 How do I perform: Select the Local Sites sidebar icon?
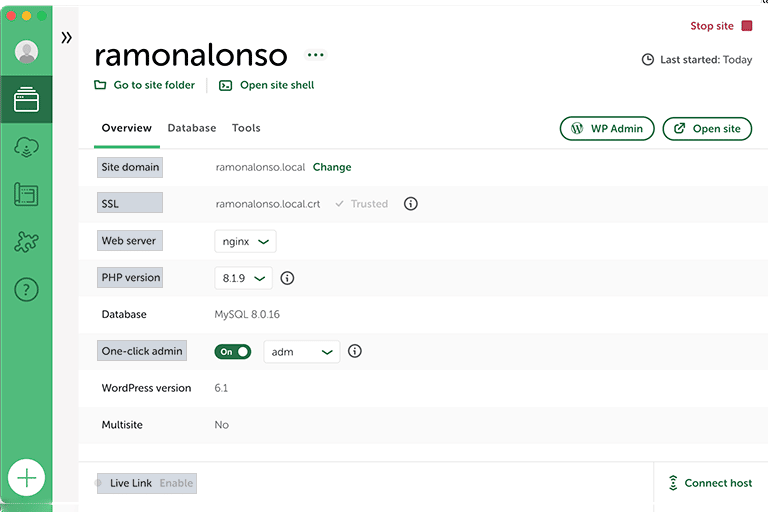click(26, 99)
